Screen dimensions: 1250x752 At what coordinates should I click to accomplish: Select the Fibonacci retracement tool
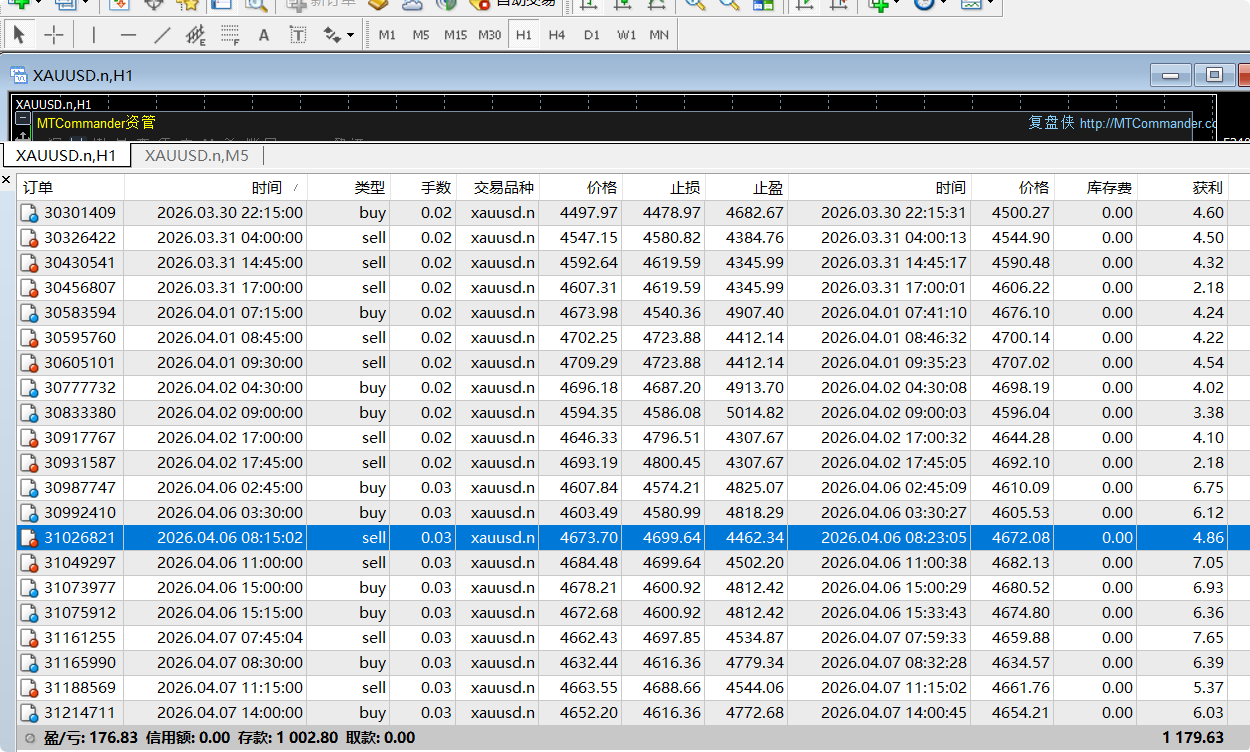point(229,33)
